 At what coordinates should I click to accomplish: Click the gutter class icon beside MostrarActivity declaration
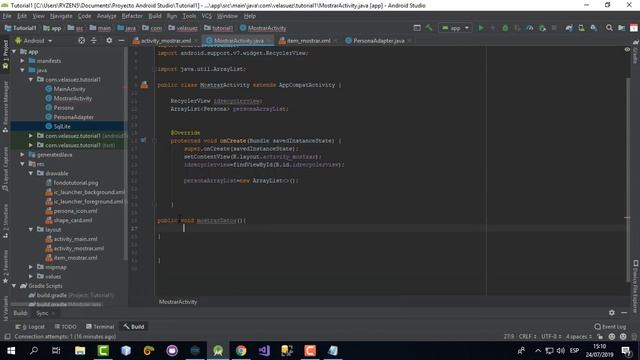tap(144, 85)
